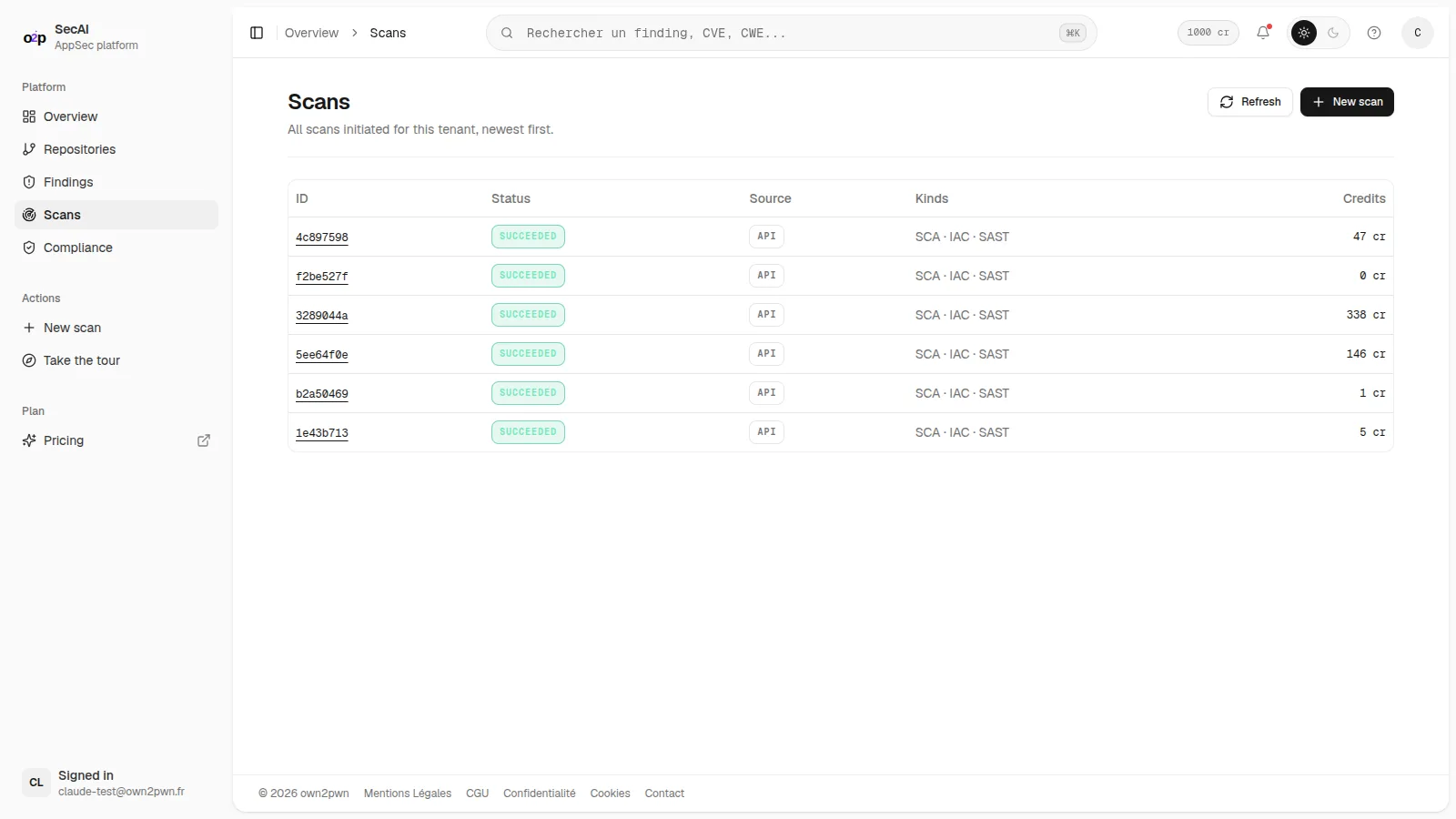Start Take the tour
Screen dimensions: 1456x819
pos(116,360)
